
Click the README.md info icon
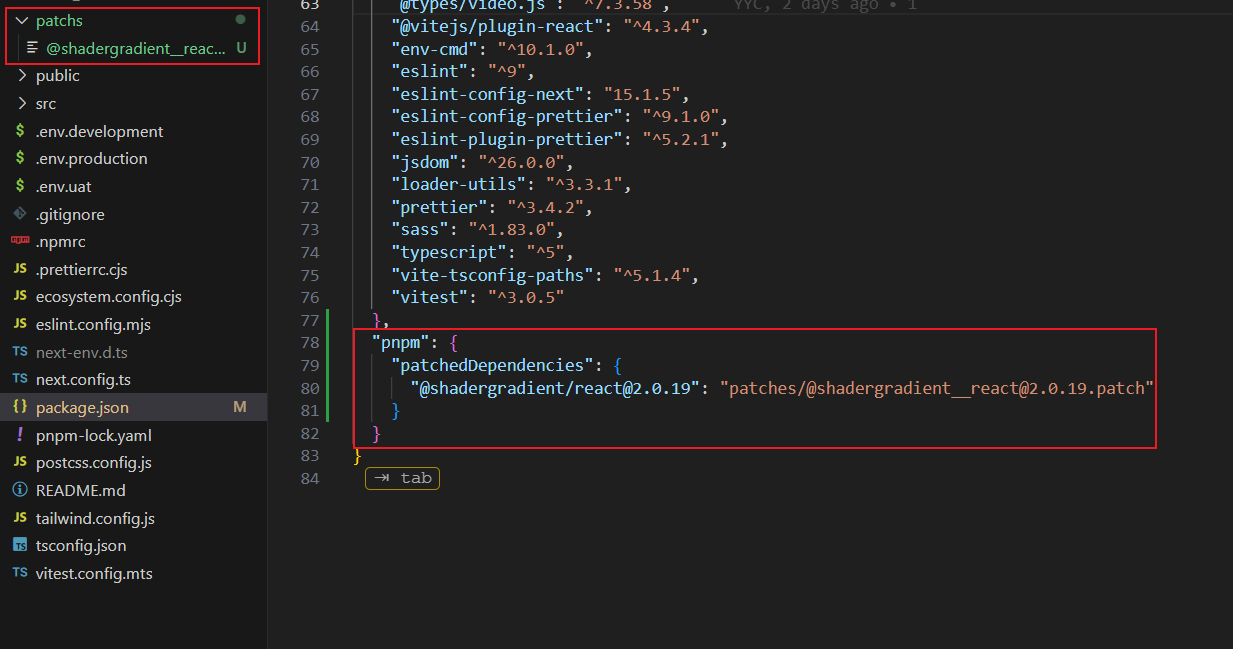19,490
